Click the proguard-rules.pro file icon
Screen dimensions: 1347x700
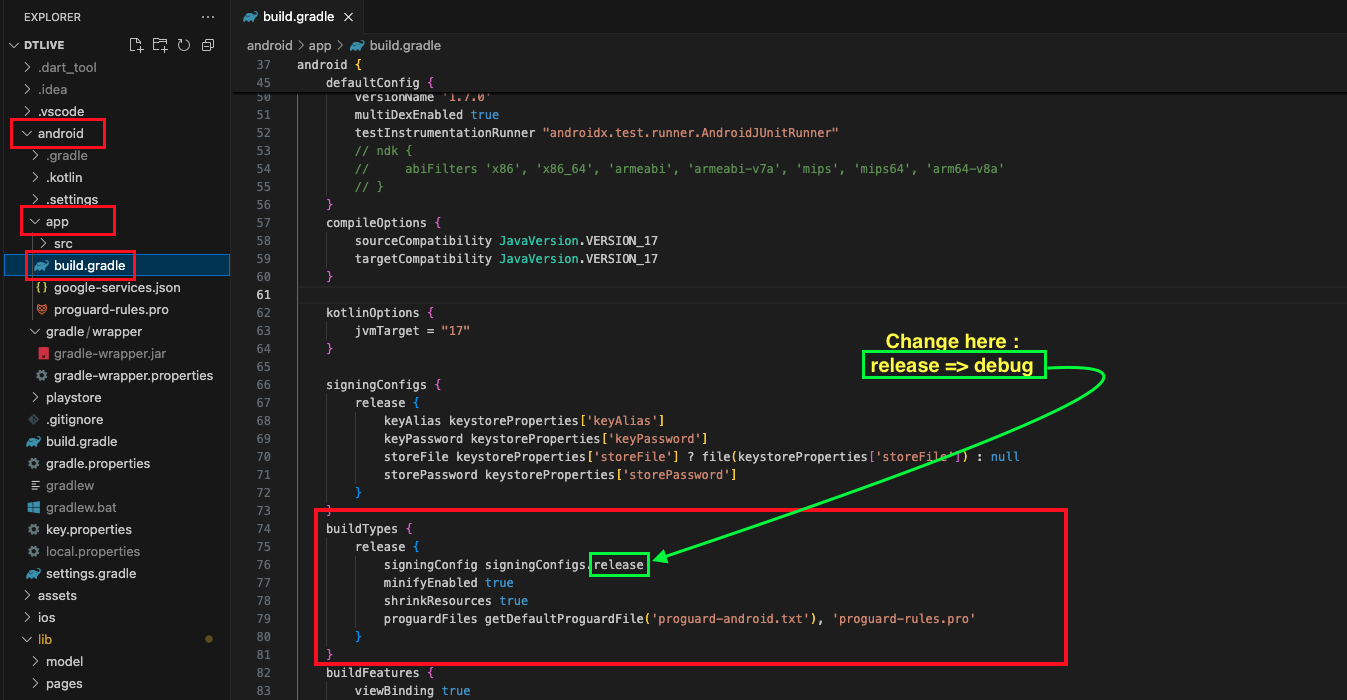click(x=42, y=309)
